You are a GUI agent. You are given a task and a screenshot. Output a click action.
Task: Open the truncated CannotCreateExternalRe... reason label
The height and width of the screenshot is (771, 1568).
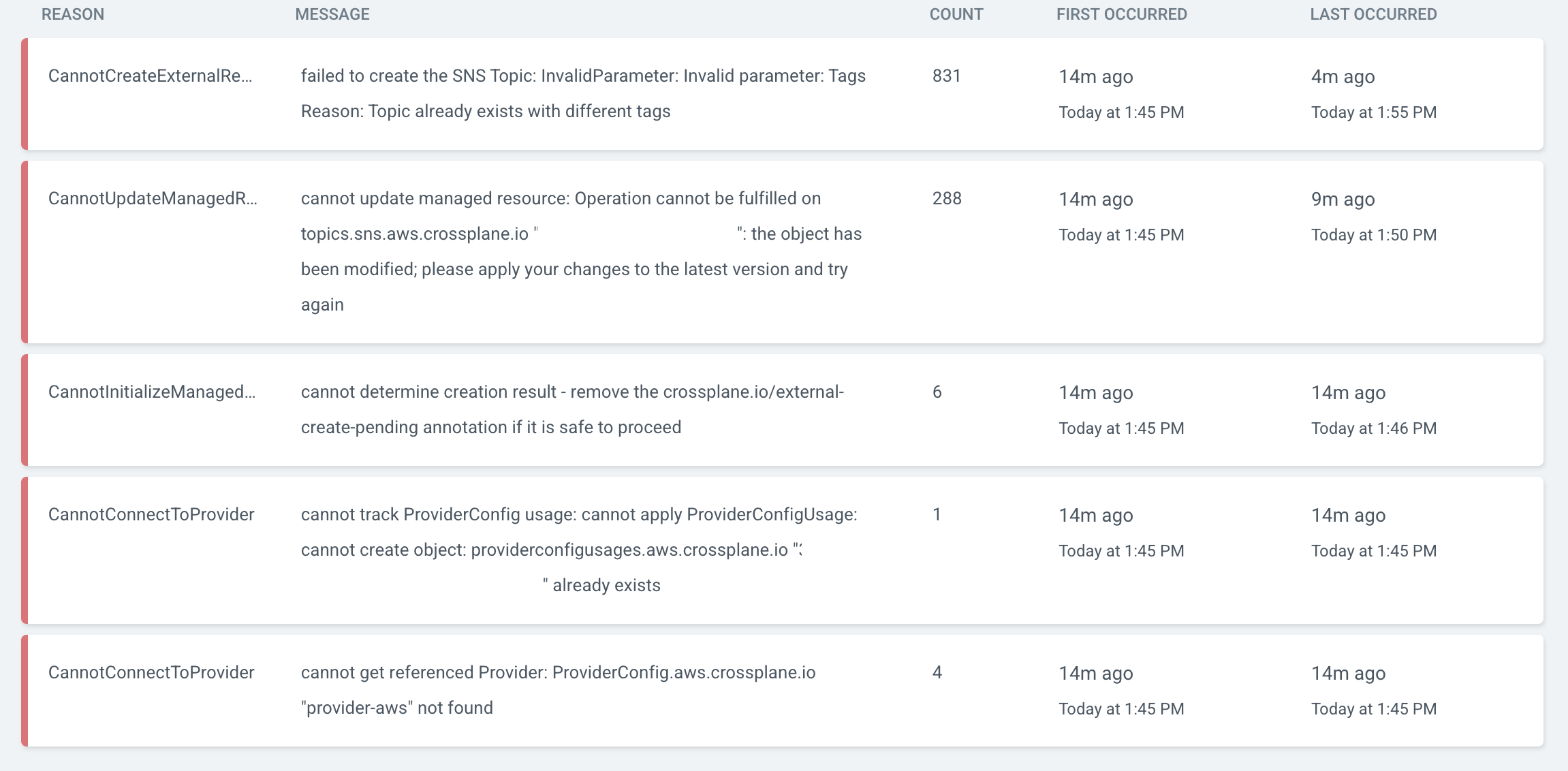click(x=151, y=76)
